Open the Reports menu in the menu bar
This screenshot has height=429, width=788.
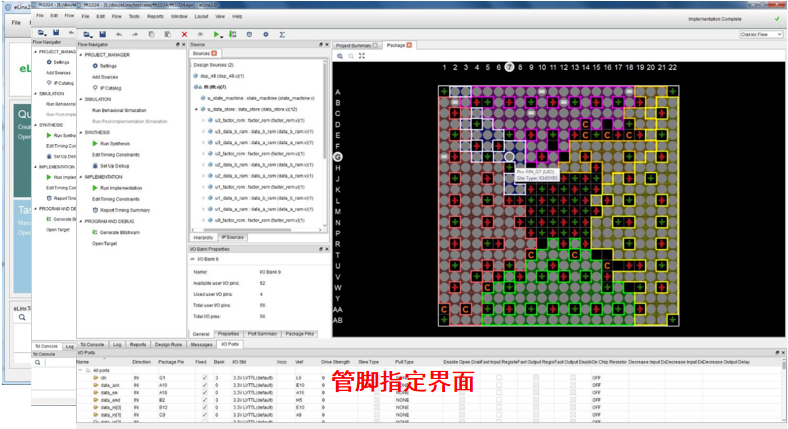tap(155, 17)
